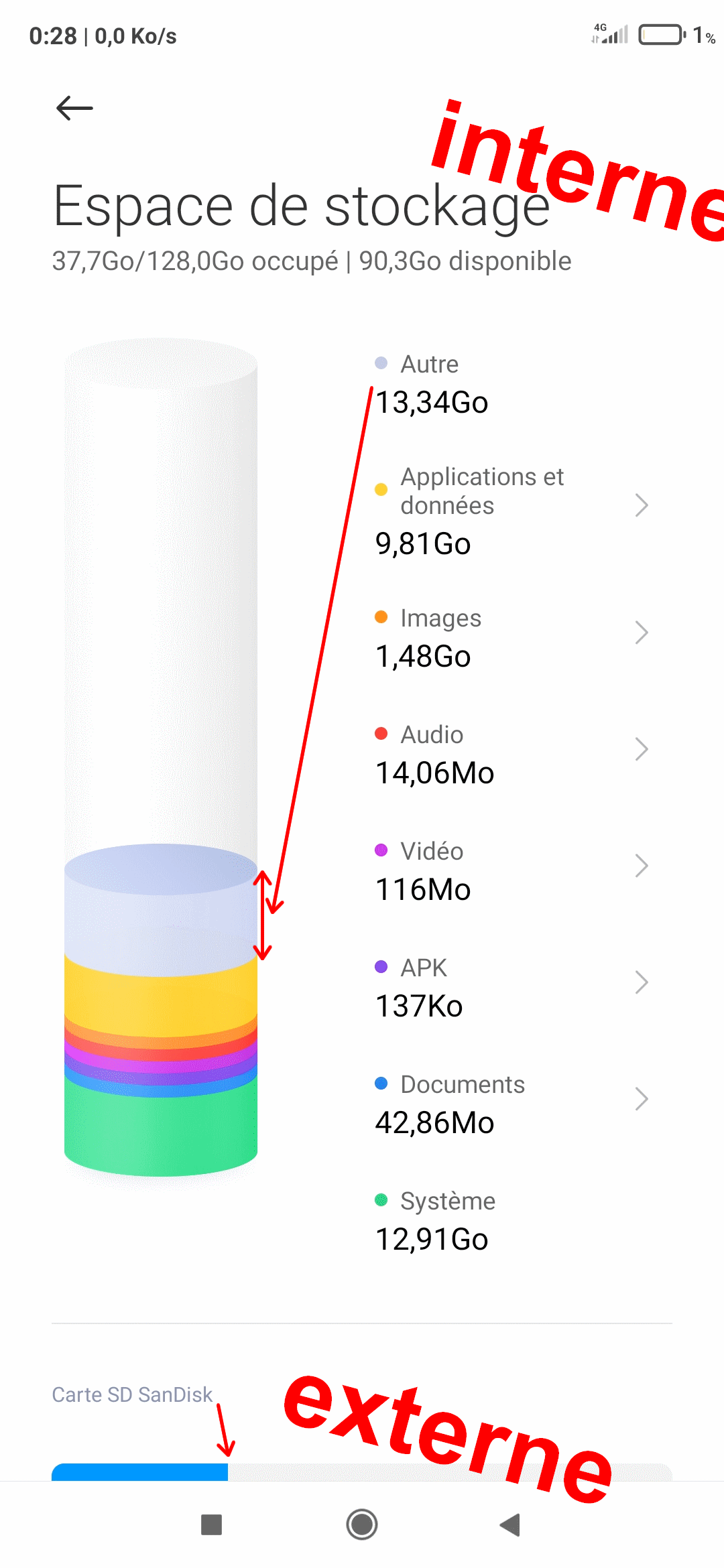This screenshot has height=1568, width=724.
Task: Tap the Android home circle button
Action: (x=362, y=1524)
